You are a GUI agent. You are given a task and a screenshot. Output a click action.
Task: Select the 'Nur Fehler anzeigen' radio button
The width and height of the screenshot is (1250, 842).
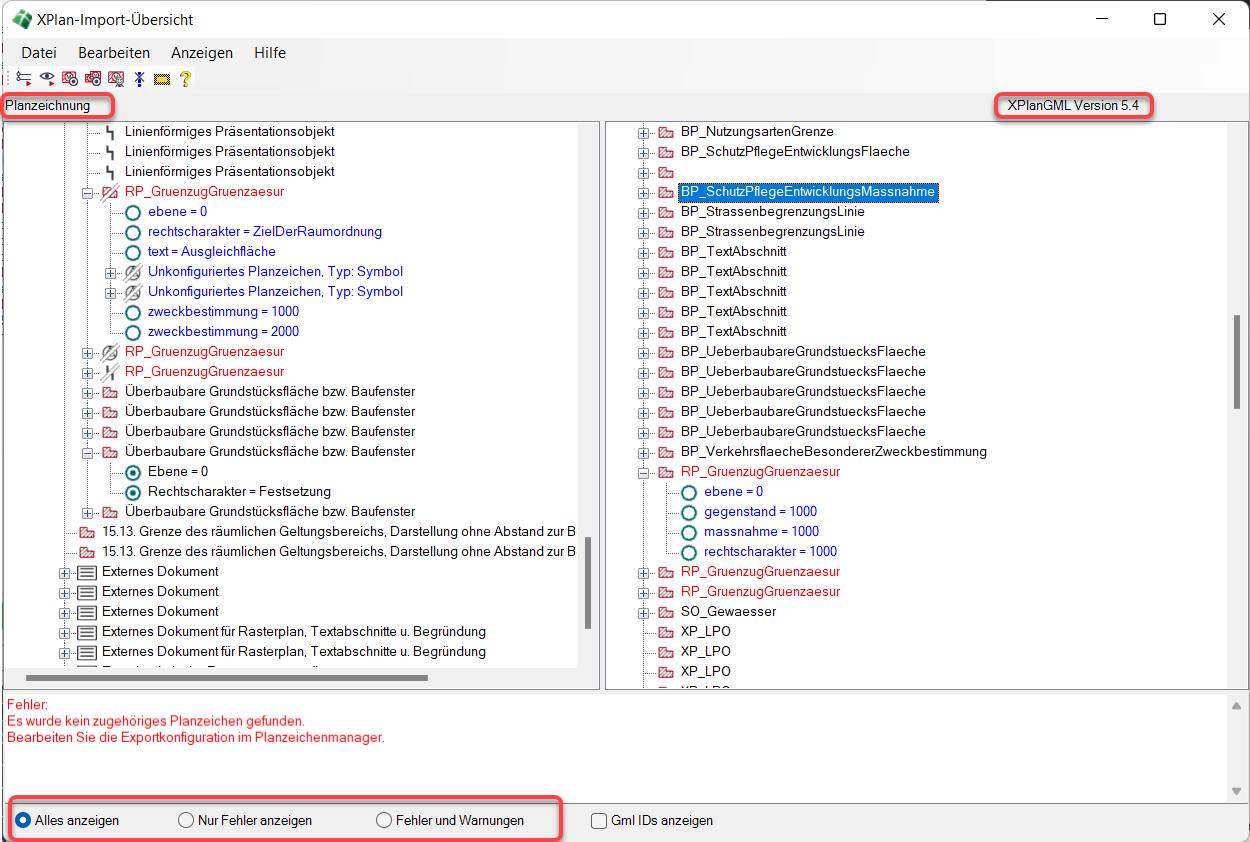186,820
